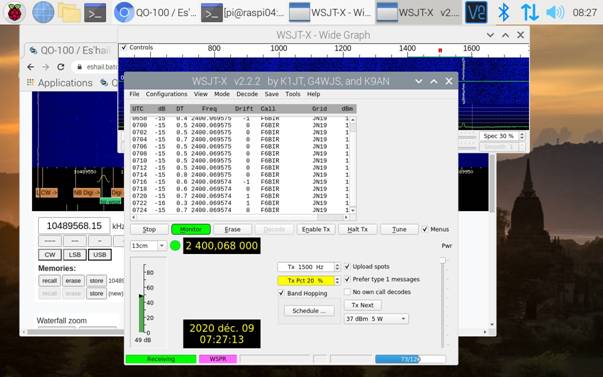The width and height of the screenshot is (603, 377).
Task: Enable No own call decodes
Action: point(347,292)
